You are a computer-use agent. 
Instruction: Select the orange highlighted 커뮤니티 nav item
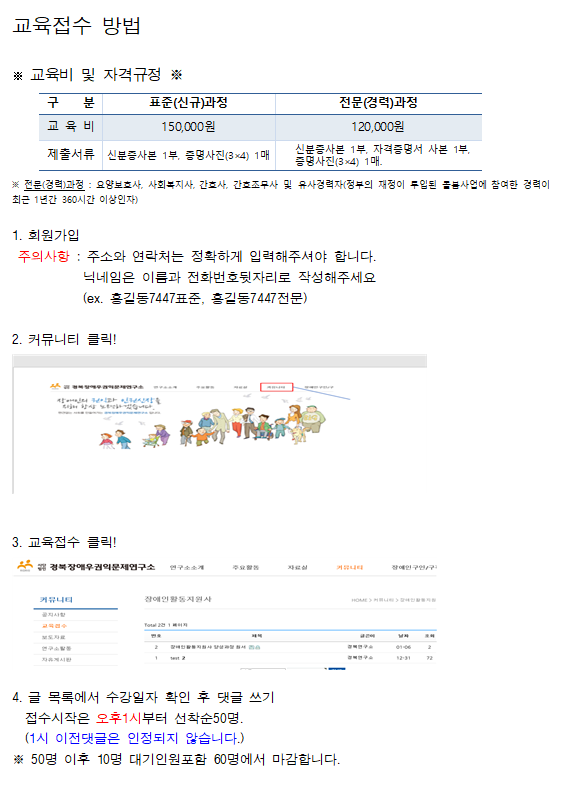tap(349, 567)
